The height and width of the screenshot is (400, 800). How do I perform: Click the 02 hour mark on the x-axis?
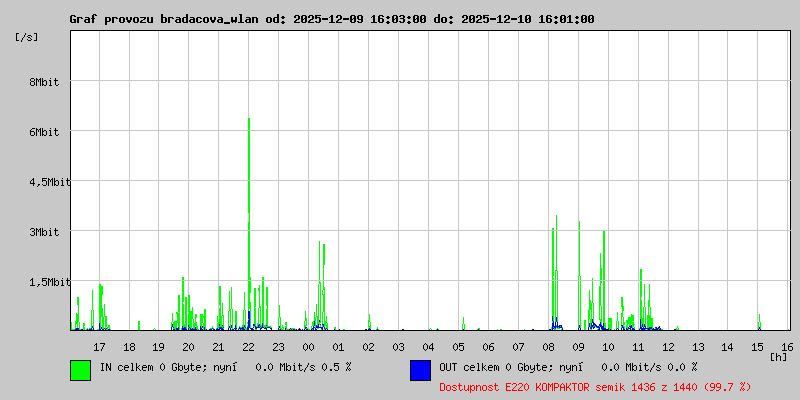pos(369,346)
